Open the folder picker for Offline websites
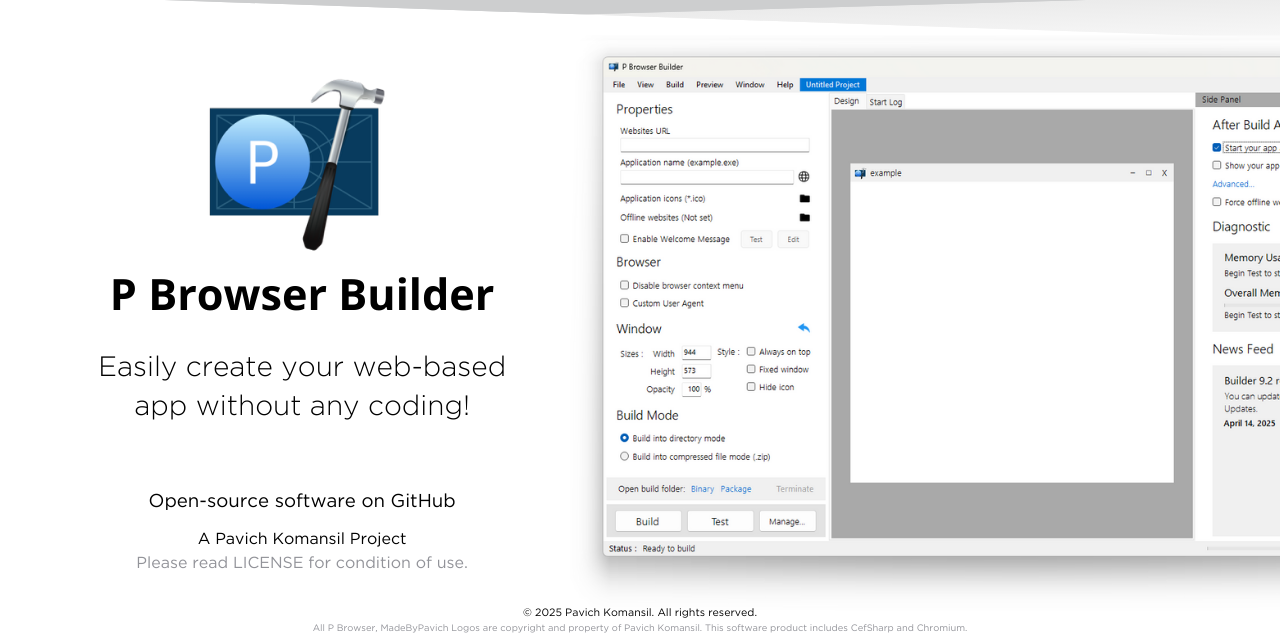1280x640 pixels. tap(804, 217)
